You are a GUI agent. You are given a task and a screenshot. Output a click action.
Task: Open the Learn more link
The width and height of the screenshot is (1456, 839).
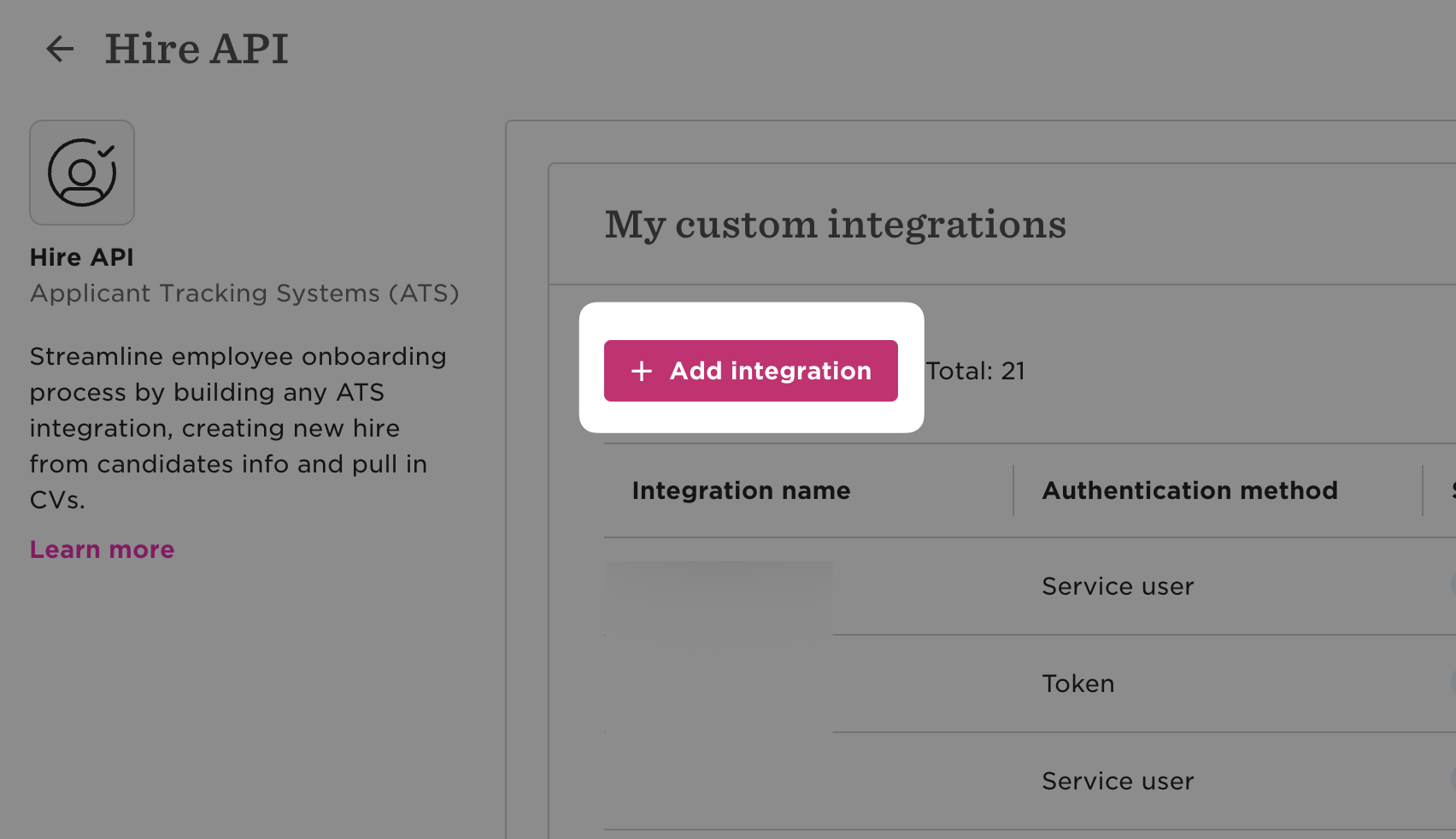[x=102, y=549]
